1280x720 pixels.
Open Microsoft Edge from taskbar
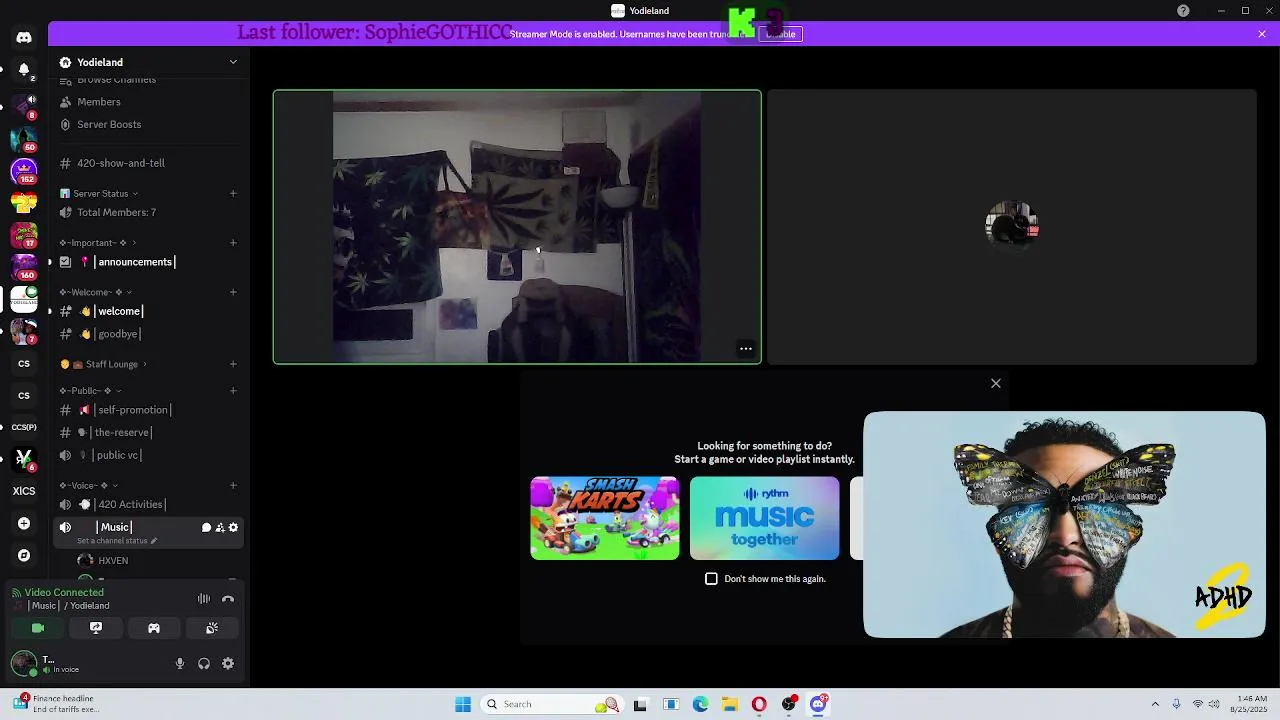point(701,704)
